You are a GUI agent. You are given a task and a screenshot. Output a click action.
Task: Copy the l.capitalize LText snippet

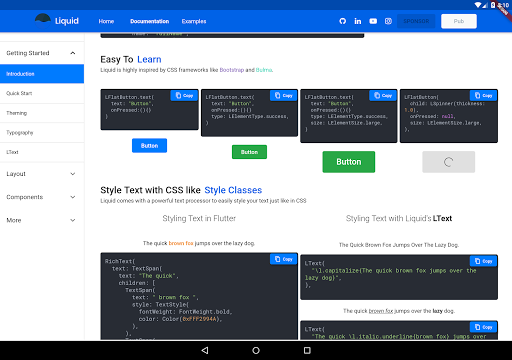tap(483, 261)
